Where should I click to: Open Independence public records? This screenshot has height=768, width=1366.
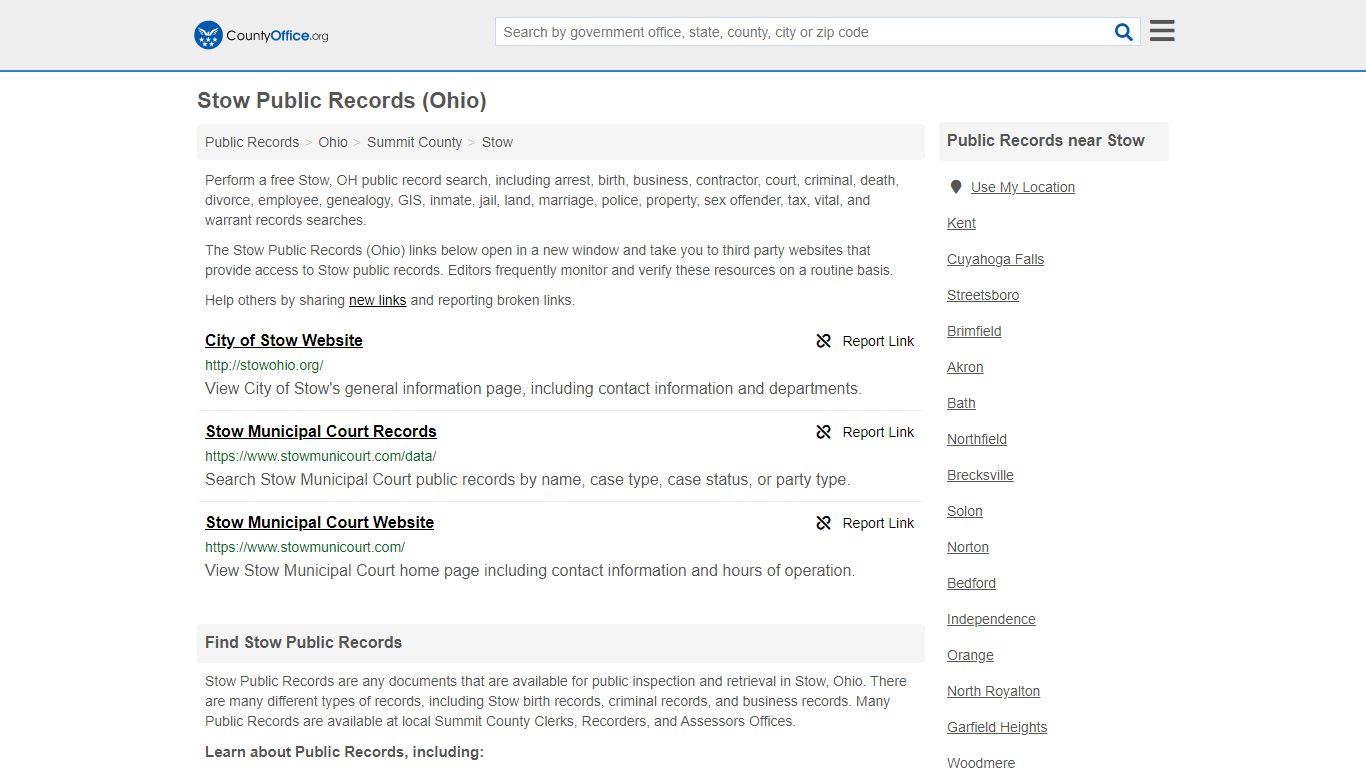tap(991, 619)
